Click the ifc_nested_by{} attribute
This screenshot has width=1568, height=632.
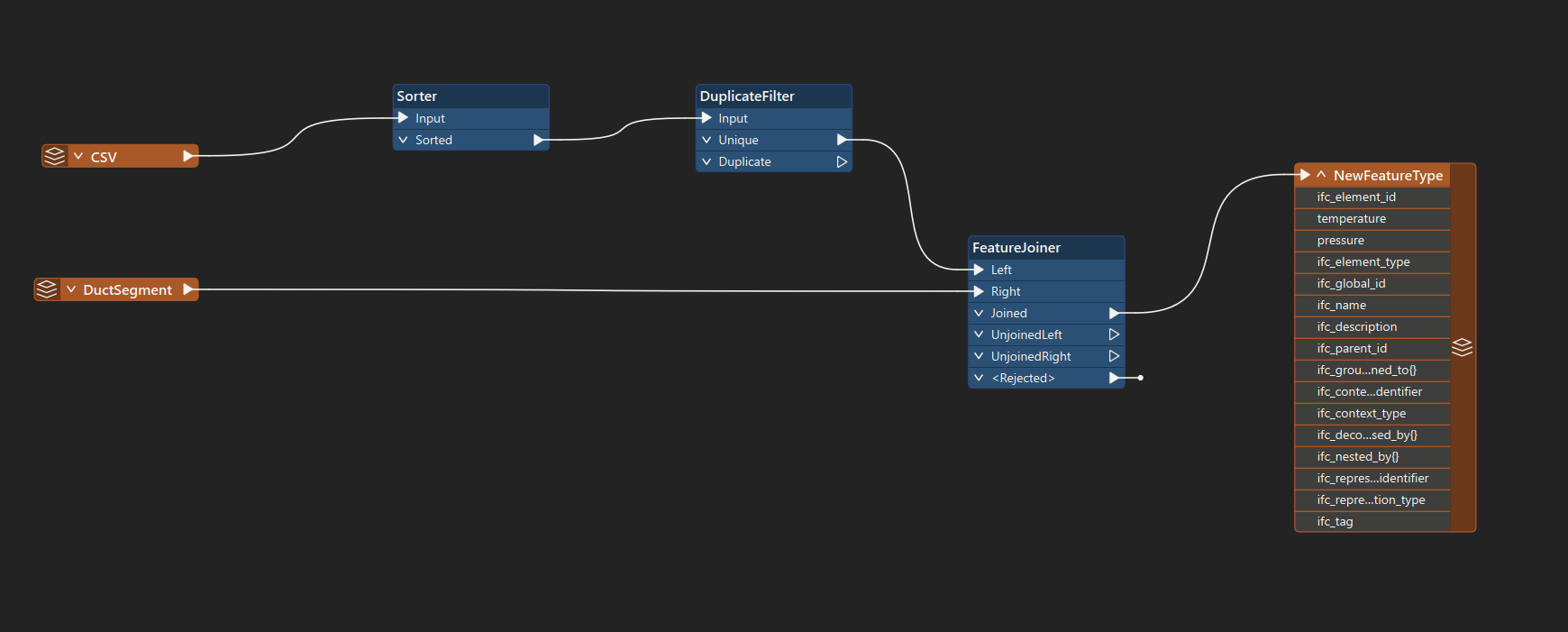pyautogui.click(x=1372, y=456)
